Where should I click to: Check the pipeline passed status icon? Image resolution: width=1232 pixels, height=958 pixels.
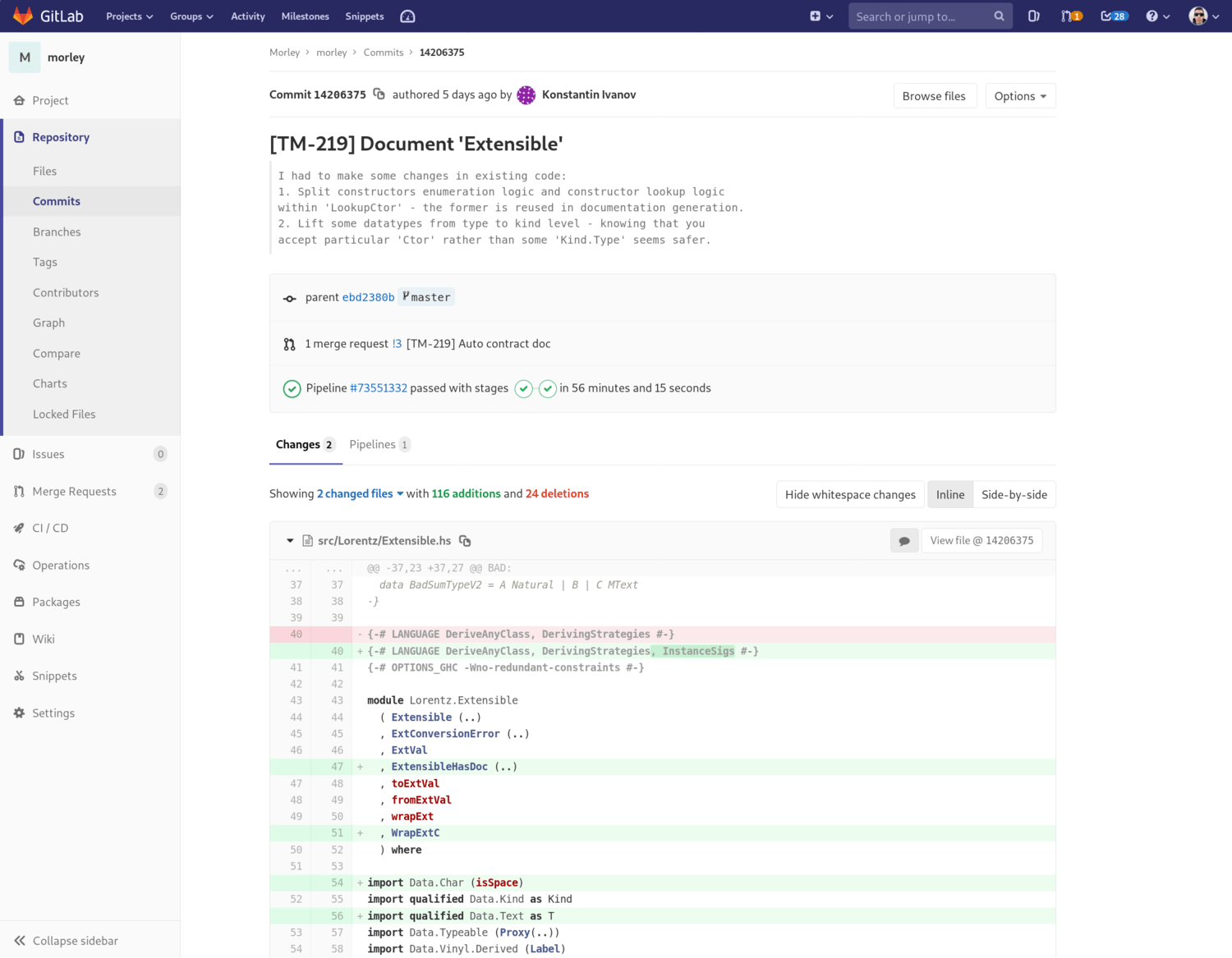pyautogui.click(x=292, y=388)
